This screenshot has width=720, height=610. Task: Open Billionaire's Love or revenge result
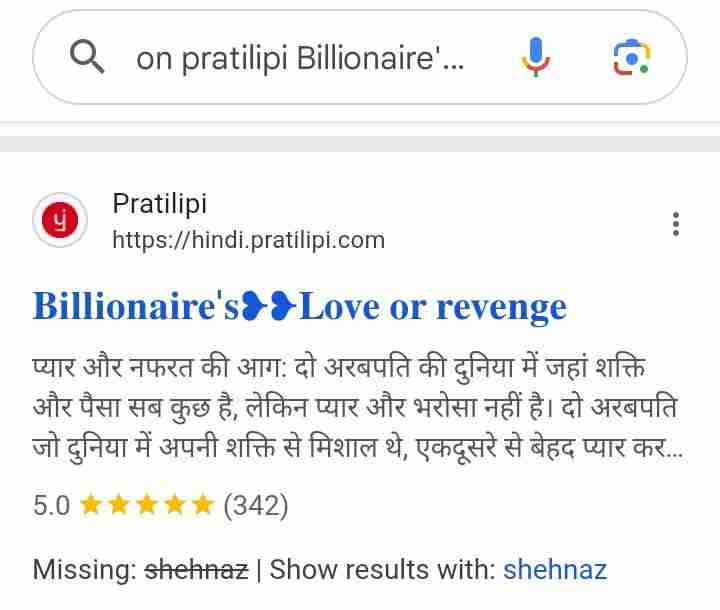(299, 307)
